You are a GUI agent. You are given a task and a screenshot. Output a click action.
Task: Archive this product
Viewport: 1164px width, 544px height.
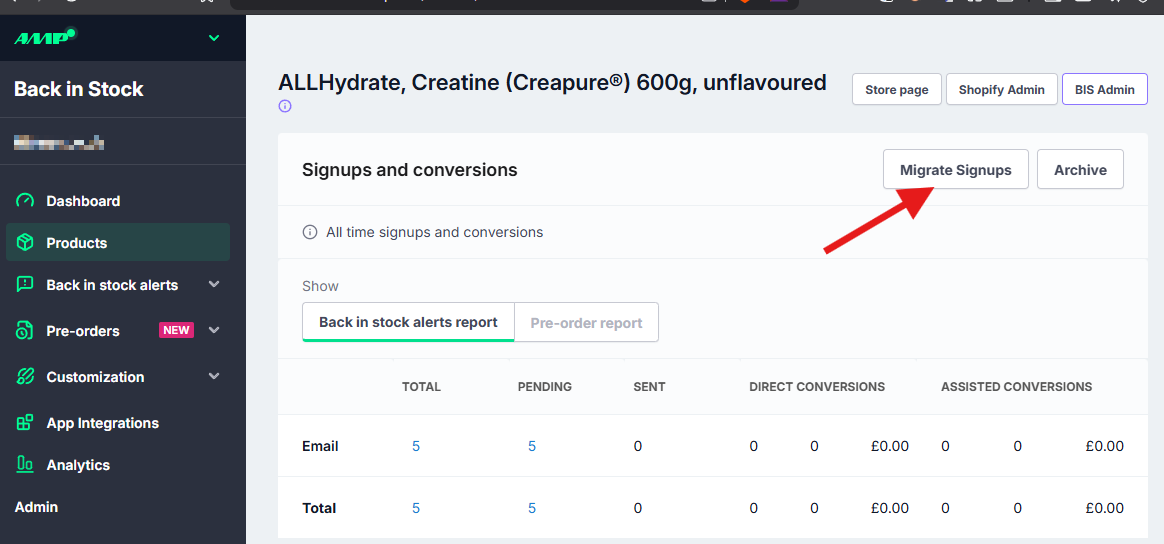pos(1080,170)
